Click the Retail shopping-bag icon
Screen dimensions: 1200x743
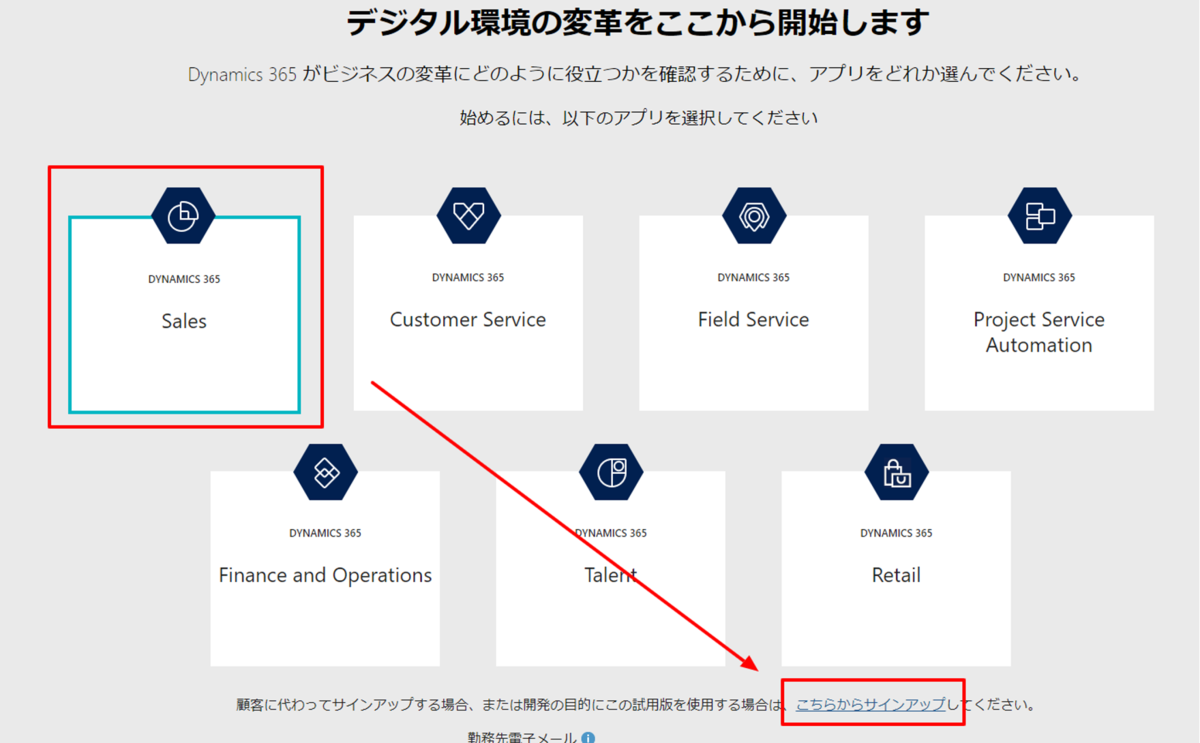897,472
